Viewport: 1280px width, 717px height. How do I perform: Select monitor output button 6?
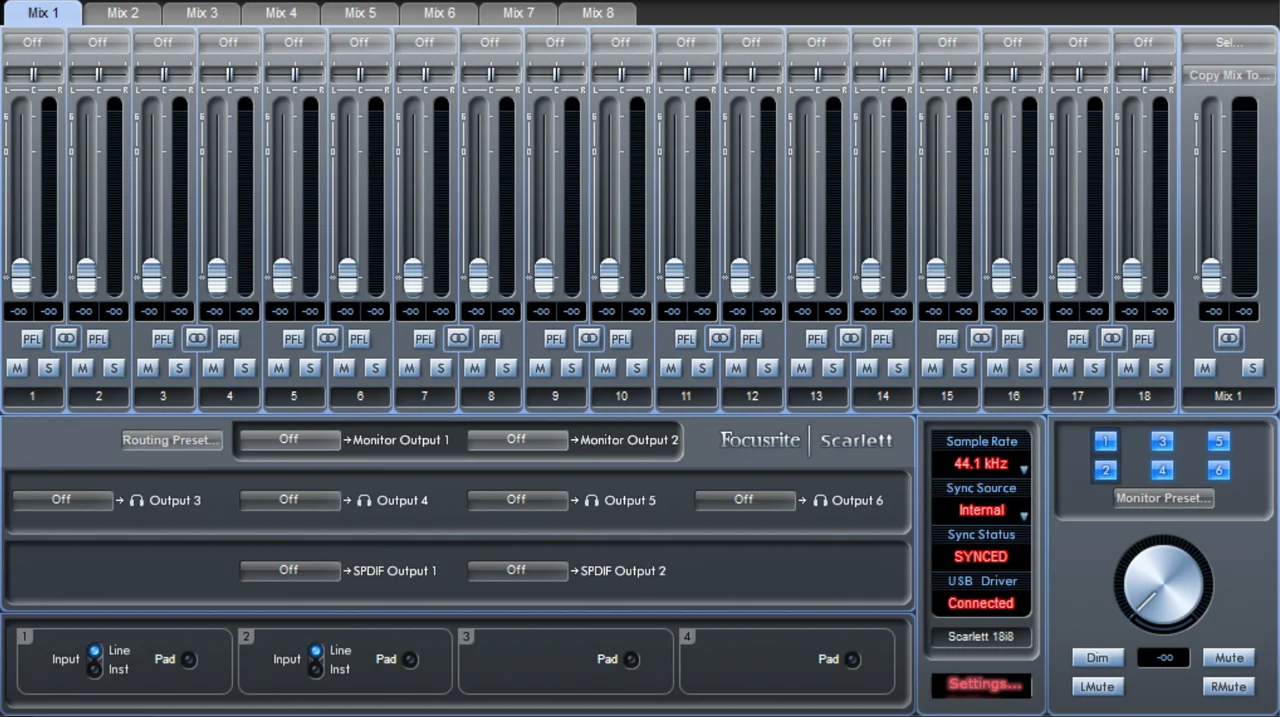click(x=1217, y=470)
